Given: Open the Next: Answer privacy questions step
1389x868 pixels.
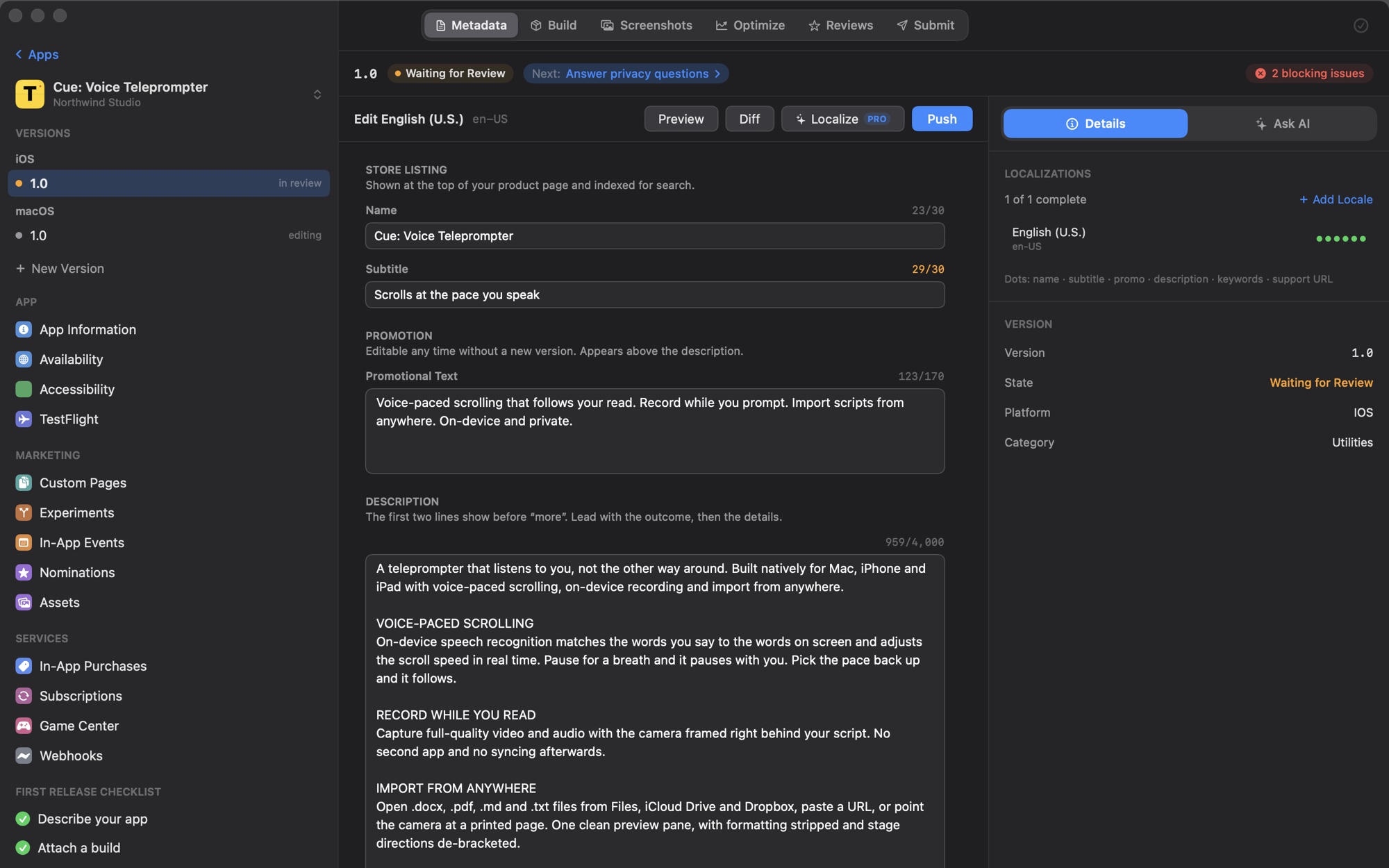Looking at the screenshot, I should click(626, 74).
